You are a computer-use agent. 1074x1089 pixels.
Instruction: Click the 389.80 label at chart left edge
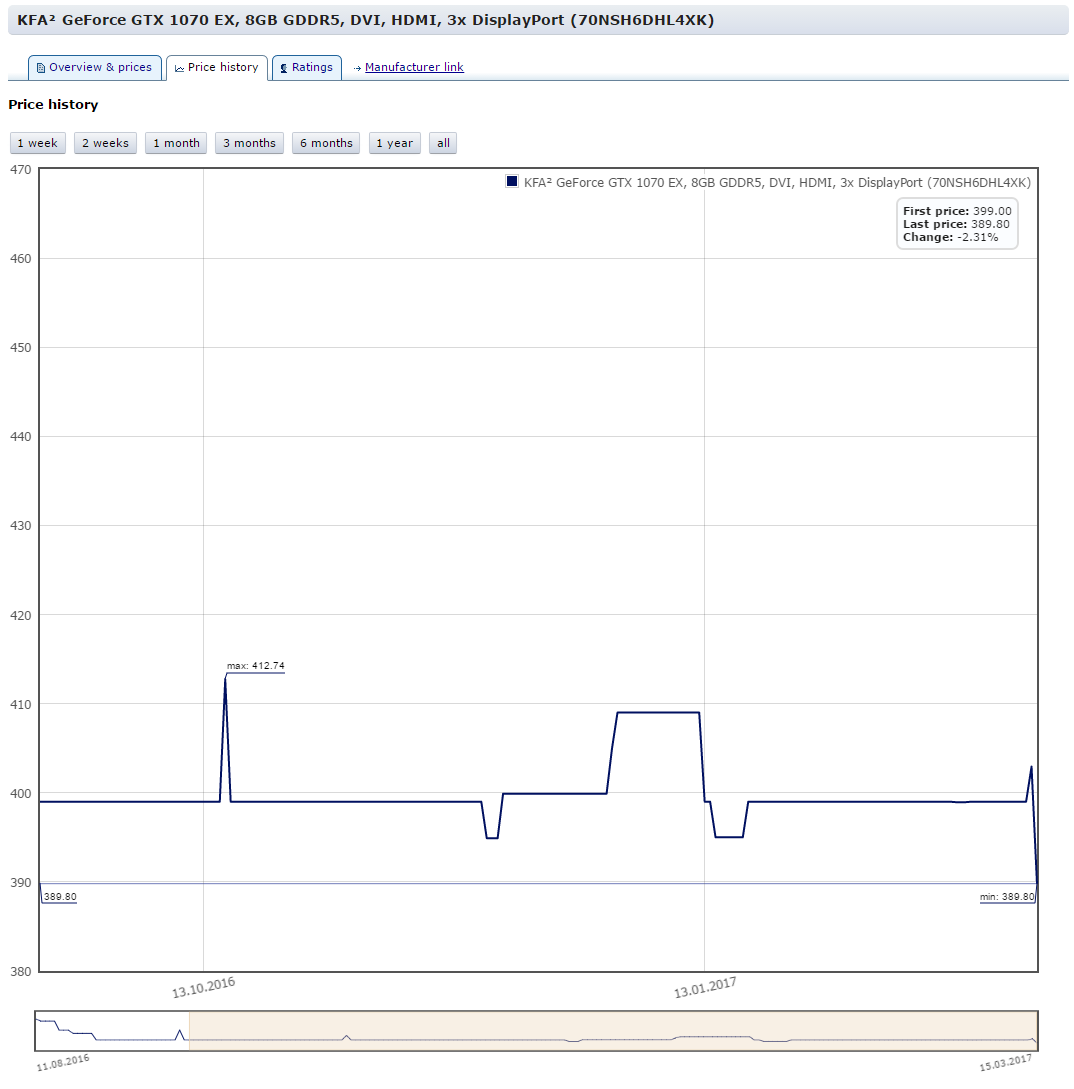click(60, 897)
